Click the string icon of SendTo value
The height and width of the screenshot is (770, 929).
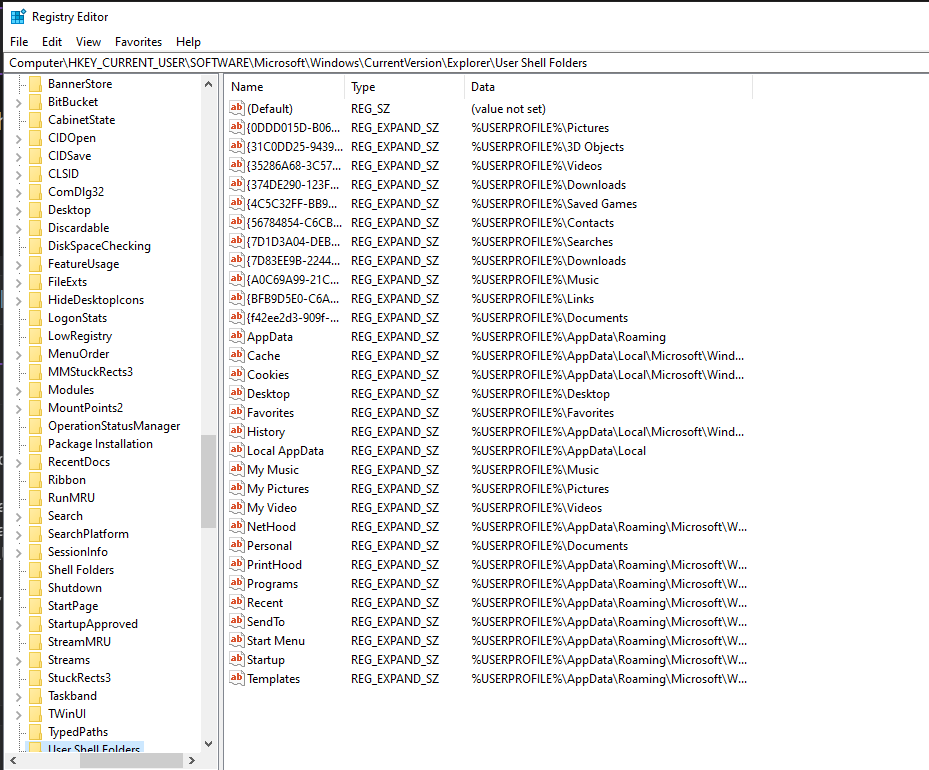(x=237, y=621)
